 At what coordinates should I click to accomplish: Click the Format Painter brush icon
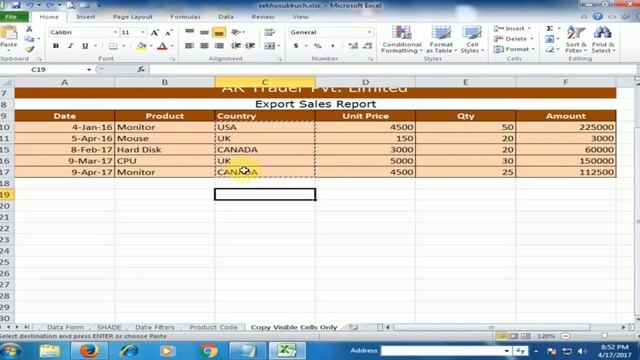29,49
